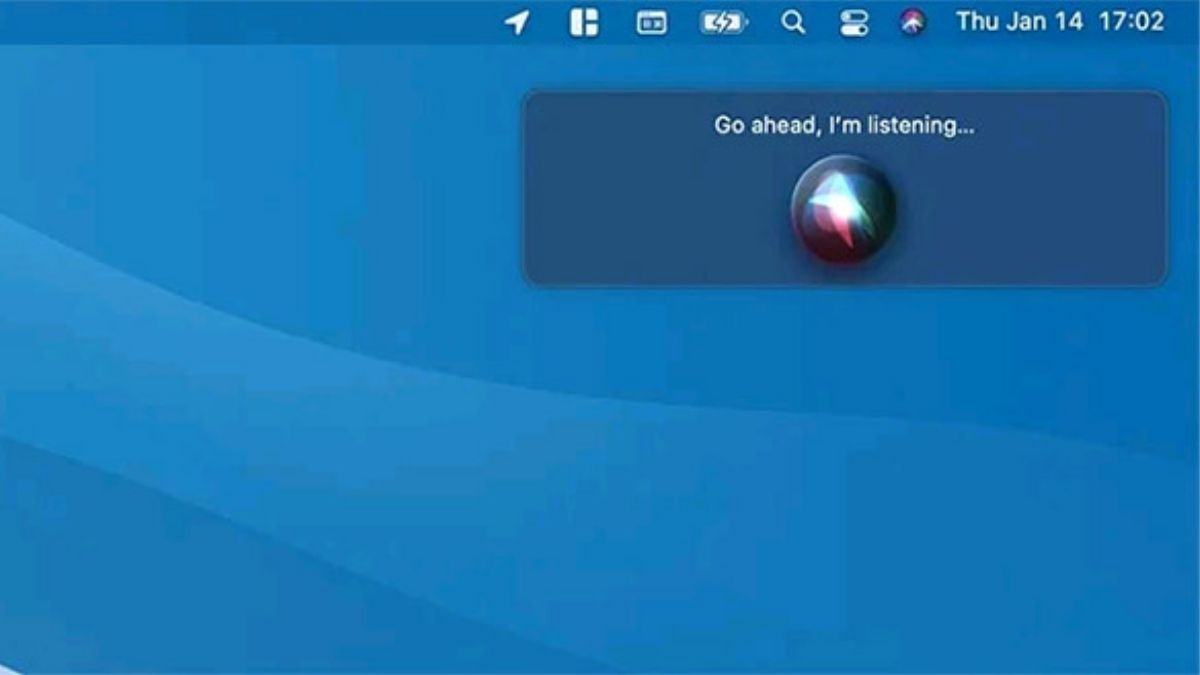Open the battery charging status icon
This screenshot has height=675, width=1200.
[x=724, y=23]
